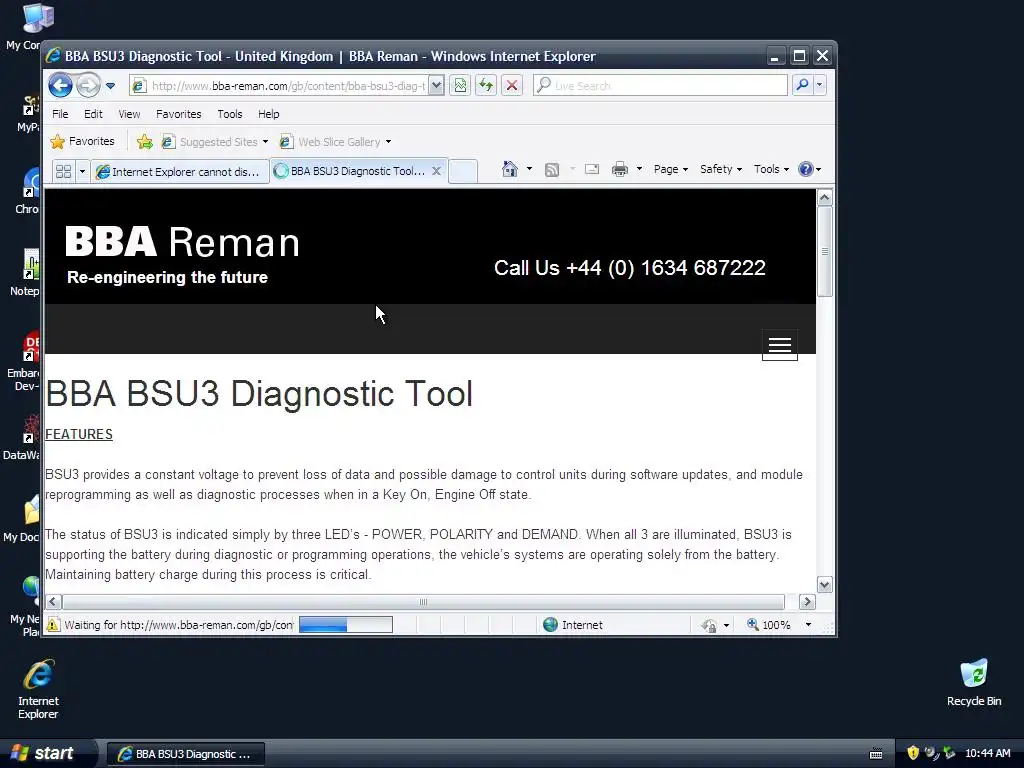Image resolution: width=1024 pixels, height=768 pixels.
Task: Click the Read Mail envelope icon
Action: [592, 170]
